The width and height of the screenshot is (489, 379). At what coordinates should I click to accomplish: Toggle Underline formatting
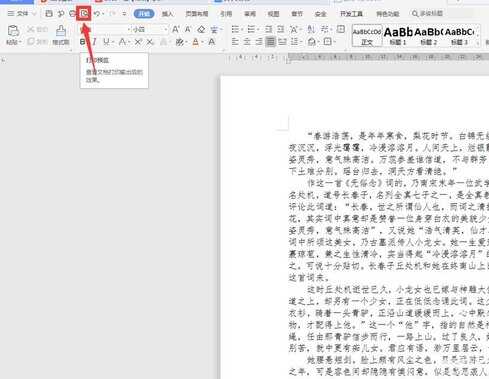click(106, 42)
